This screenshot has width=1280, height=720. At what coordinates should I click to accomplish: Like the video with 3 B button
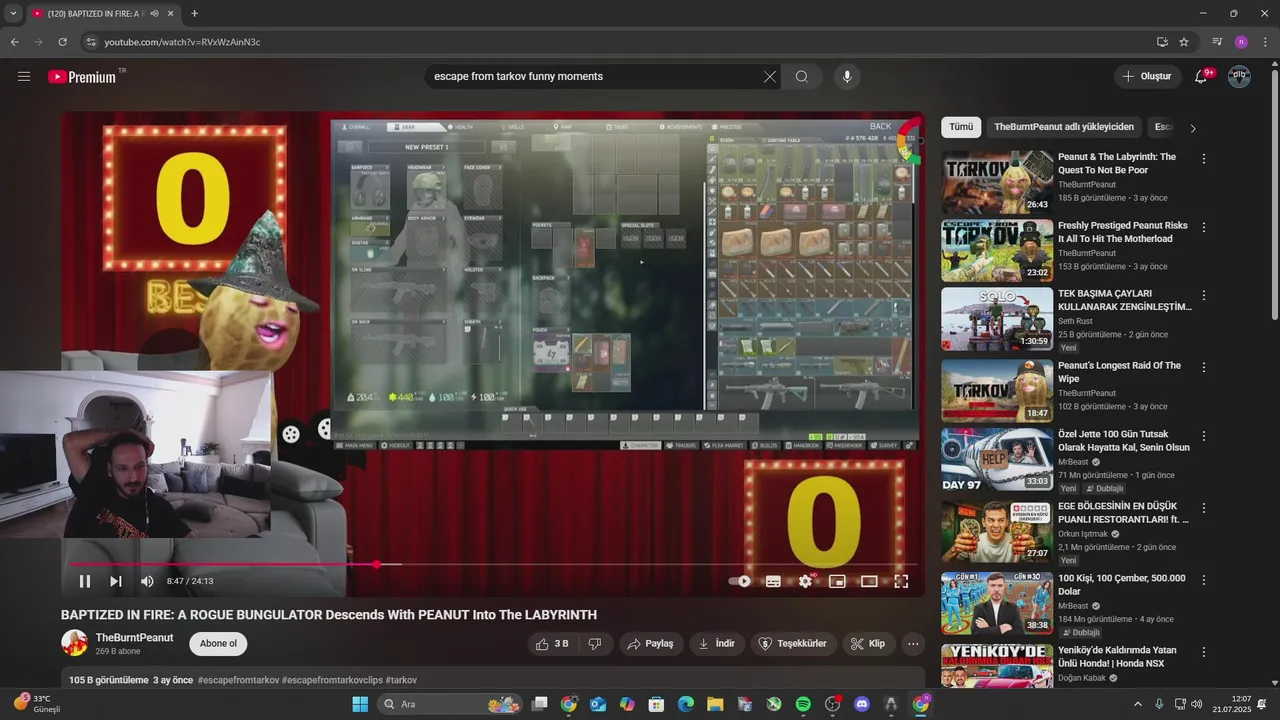click(x=551, y=644)
